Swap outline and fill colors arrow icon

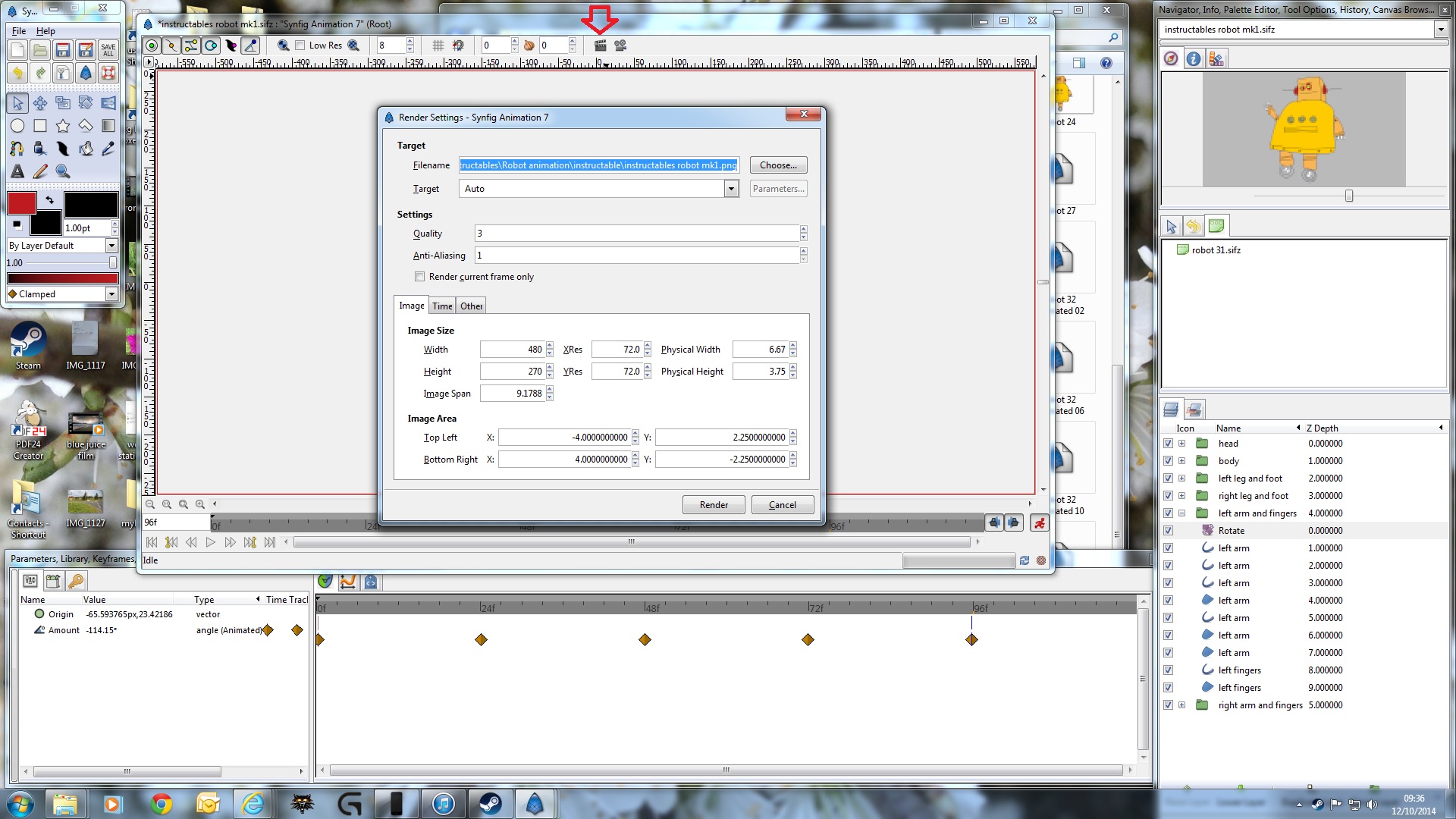tap(50, 200)
